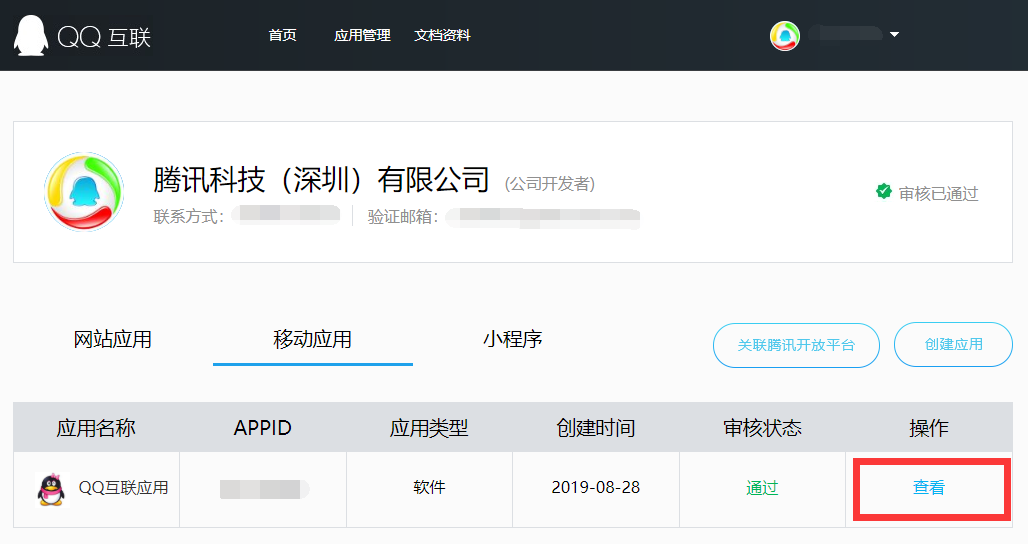The image size is (1028, 544).
Task: Click 关联腾讯开放平台 button
Action: (796, 345)
